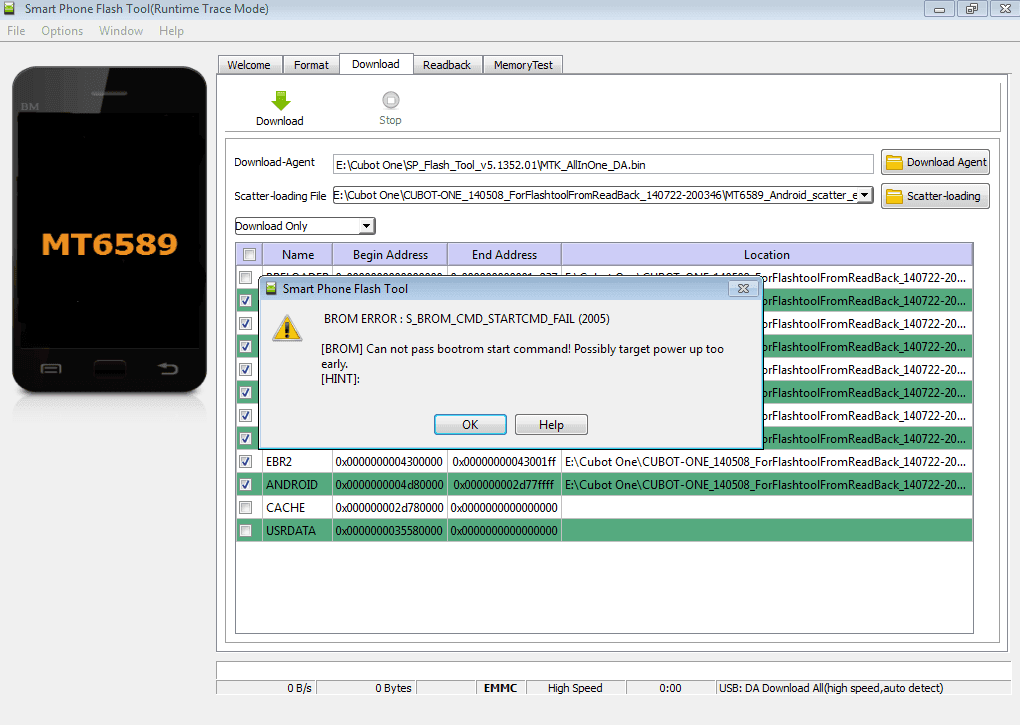Screen dimensions: 1020x725
Task: Click the Download-Agent file path field
Action: point(603,165)
